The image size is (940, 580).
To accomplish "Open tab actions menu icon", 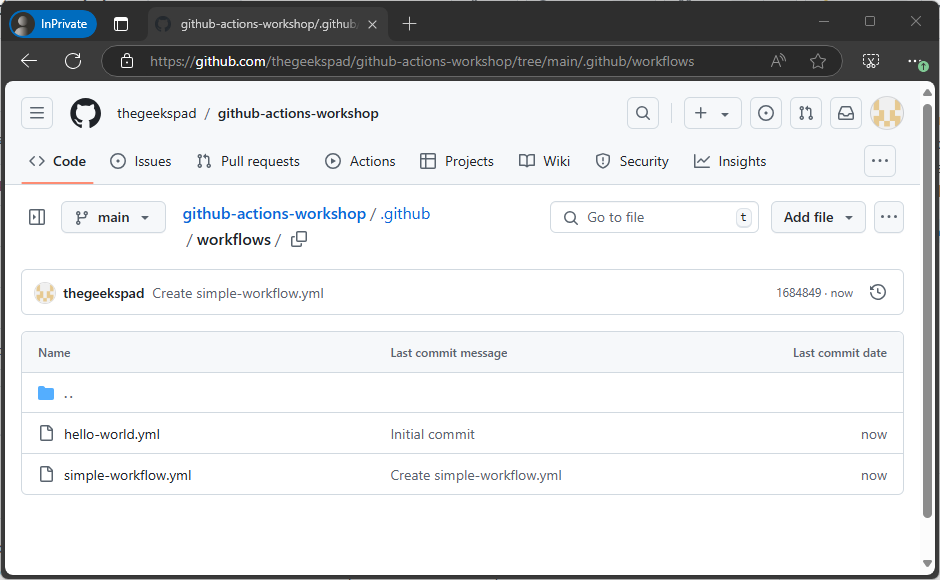I will [x=121, y=24].
